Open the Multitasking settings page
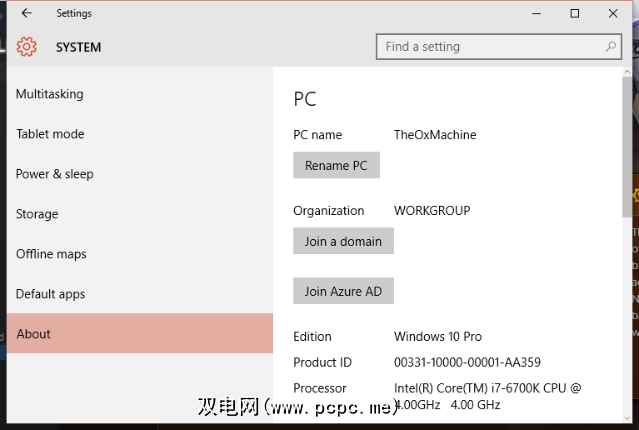639x430 pixels. 139,94
